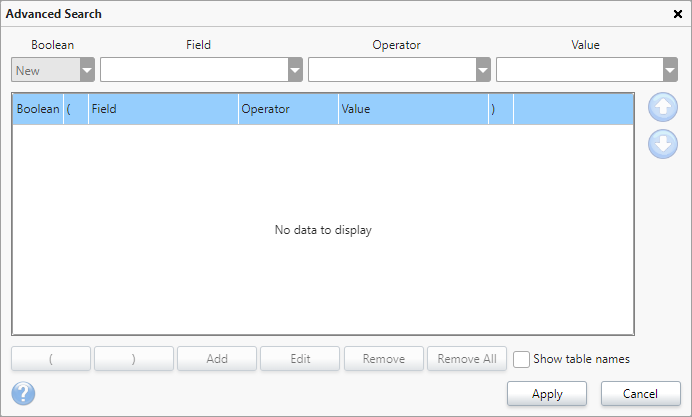This screenshot has width=692, height=417.
Task: Click the Cancel button
Action: coord(640,394)
